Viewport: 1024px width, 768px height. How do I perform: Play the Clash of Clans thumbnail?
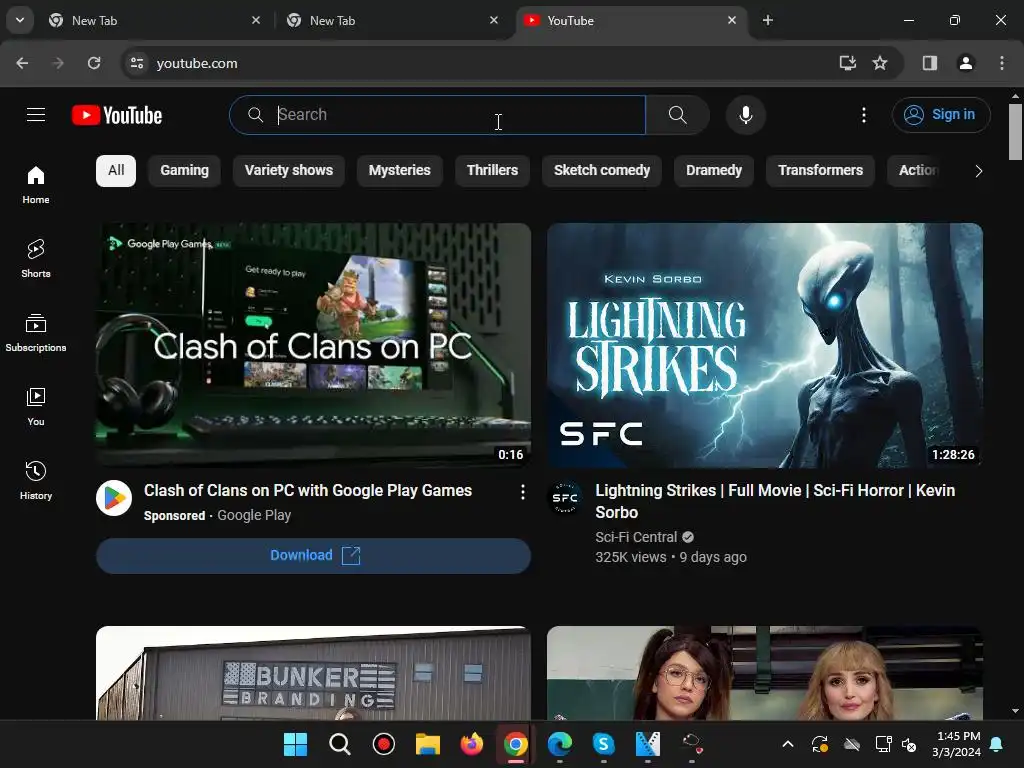coord(313,345)
